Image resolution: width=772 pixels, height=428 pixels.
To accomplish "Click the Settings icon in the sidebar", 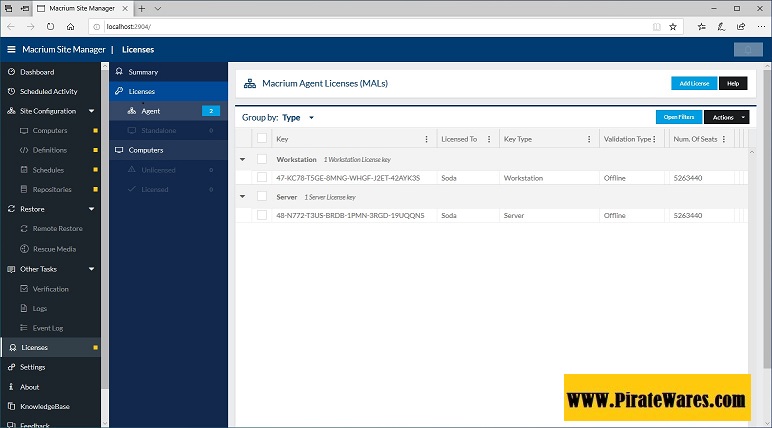I will [10, 367].
